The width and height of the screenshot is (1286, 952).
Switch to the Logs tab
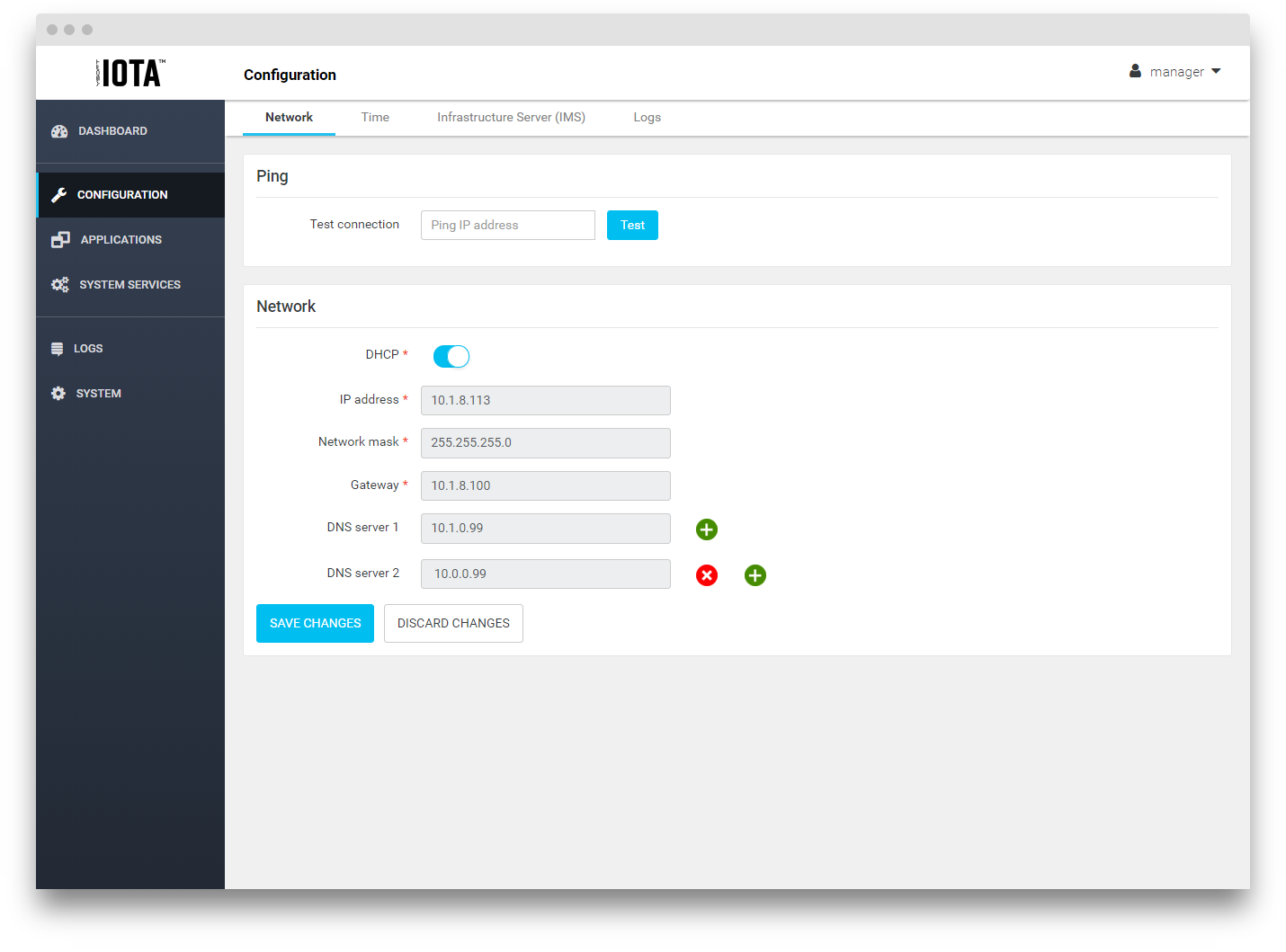click(647, 118)
